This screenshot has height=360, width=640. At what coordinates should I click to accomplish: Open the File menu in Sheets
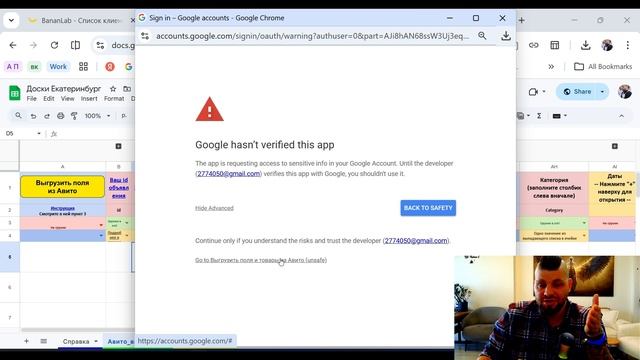(31, 99)
